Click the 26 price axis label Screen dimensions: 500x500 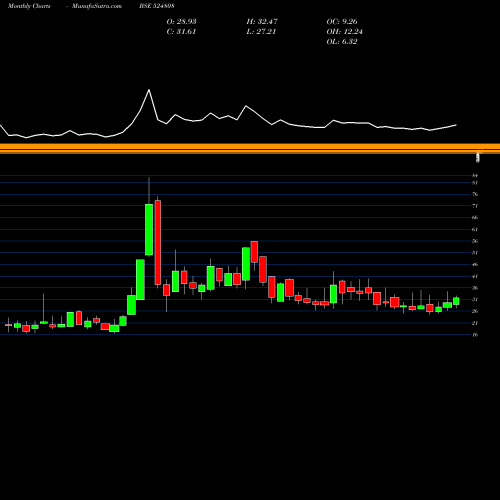[x=475, y=311]
